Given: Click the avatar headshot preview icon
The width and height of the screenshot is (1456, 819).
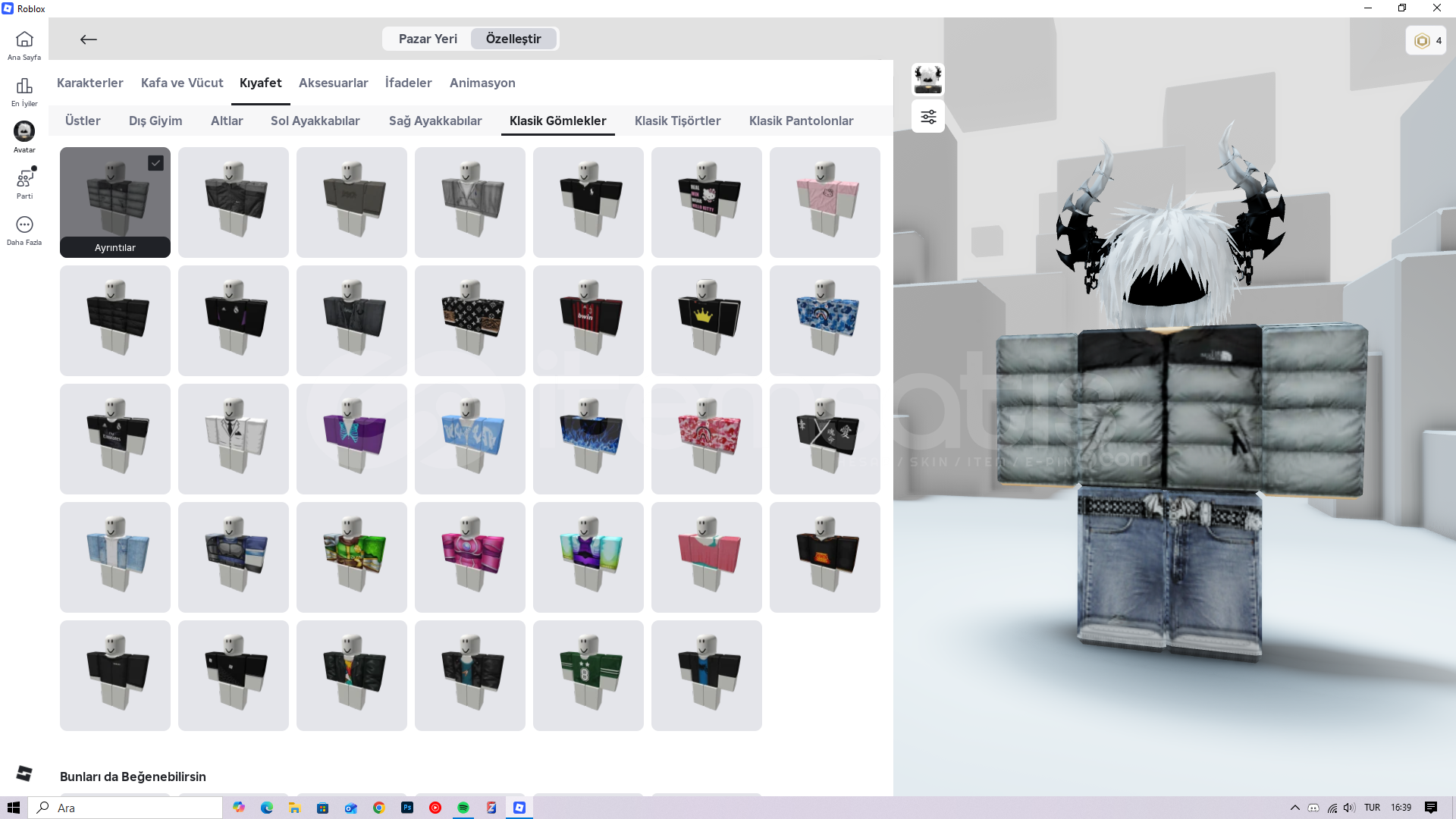Looking at the screenshot, I should (928, 79).
